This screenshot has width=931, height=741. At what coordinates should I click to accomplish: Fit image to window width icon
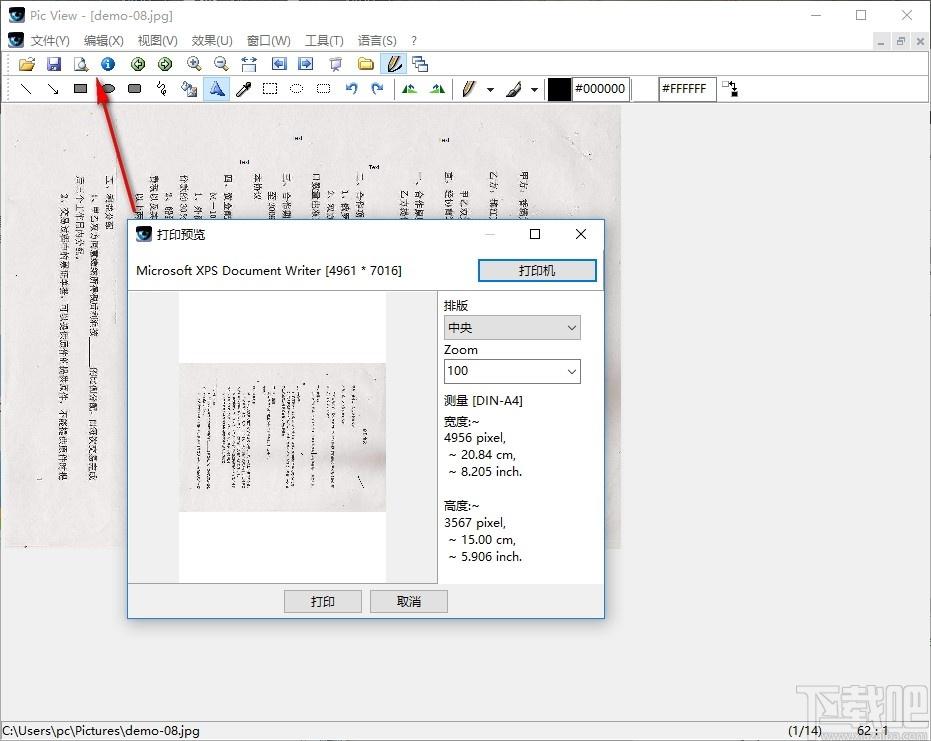tap(249, 64)
